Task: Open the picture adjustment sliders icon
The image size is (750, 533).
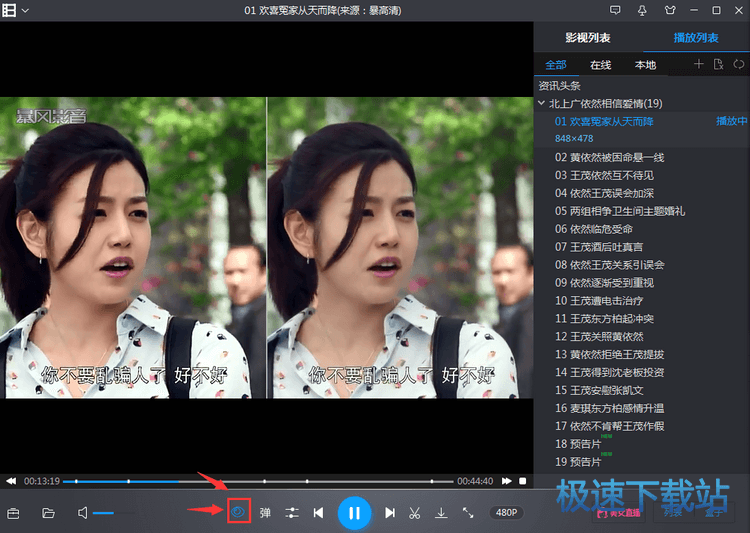Action: (x=292, y=513)
